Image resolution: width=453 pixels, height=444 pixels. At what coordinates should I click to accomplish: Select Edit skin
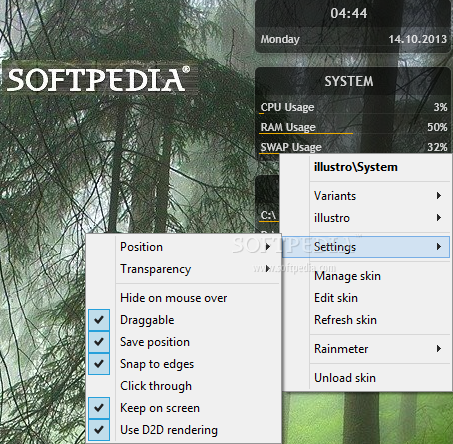click(366, 298)
